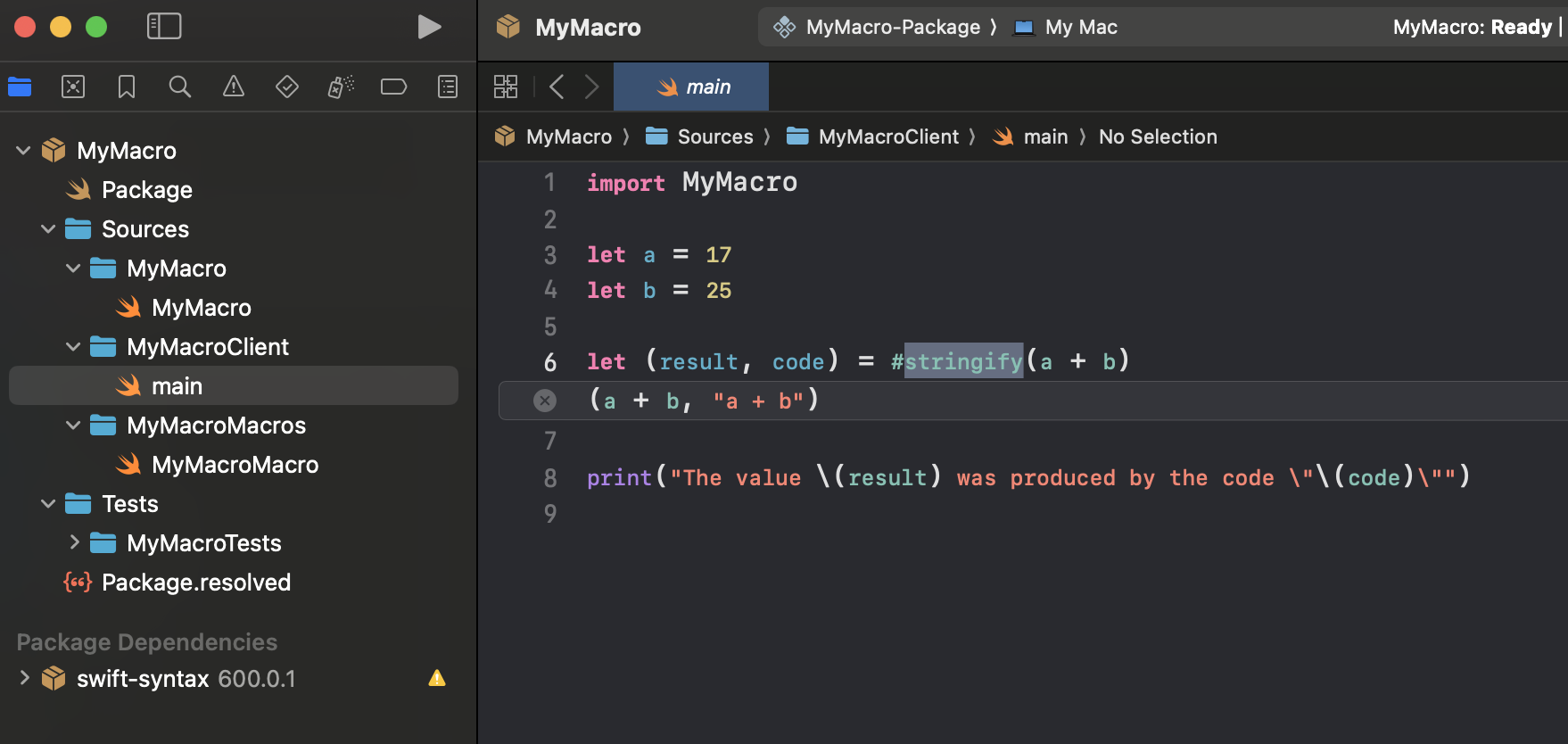
Task: Open the Report navigator
Action: pos(448,87)
